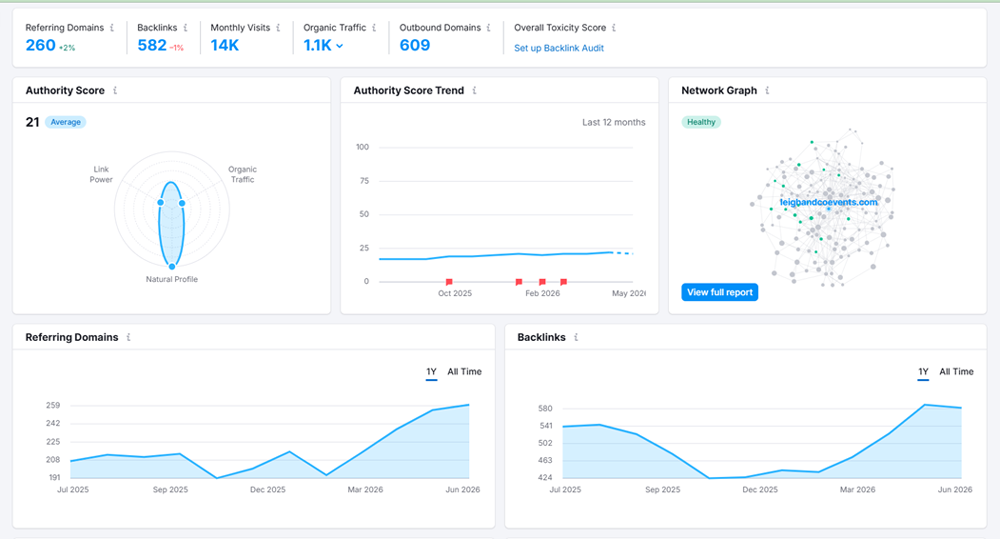
Task: Open info icon of Authority Score panel
Action: point(115,91)
